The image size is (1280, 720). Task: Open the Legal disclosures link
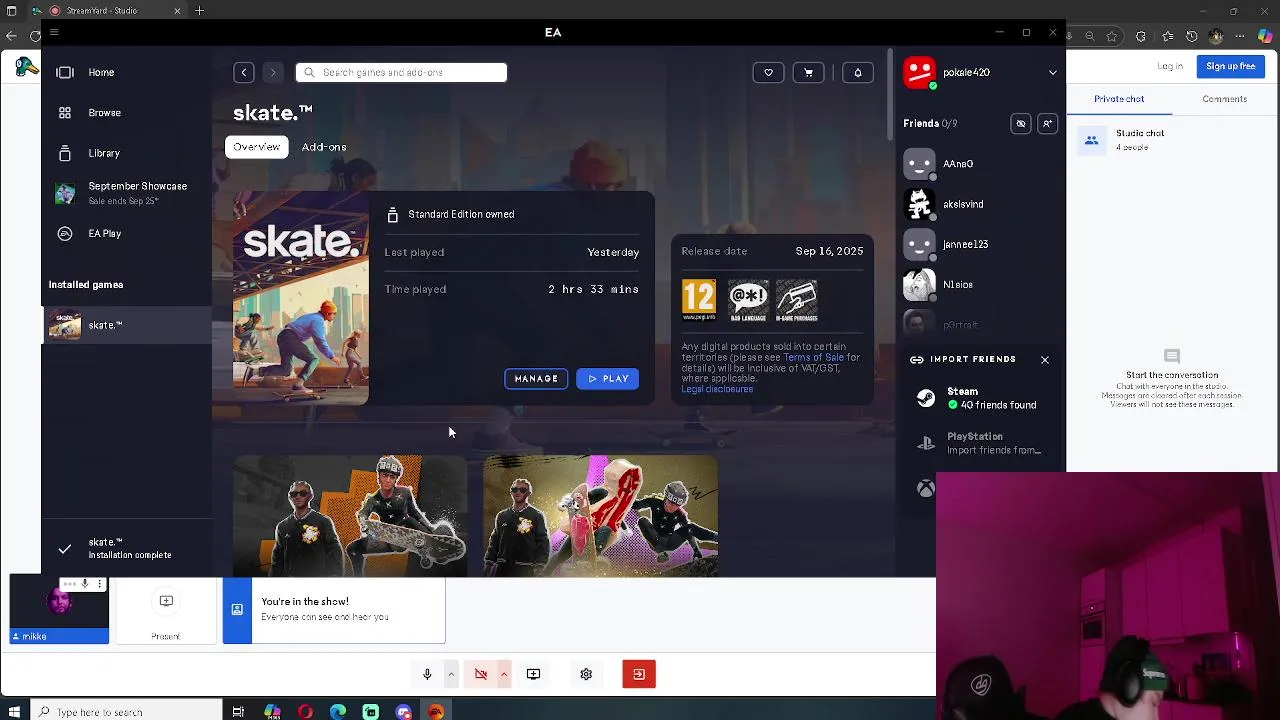click(717, 389)
